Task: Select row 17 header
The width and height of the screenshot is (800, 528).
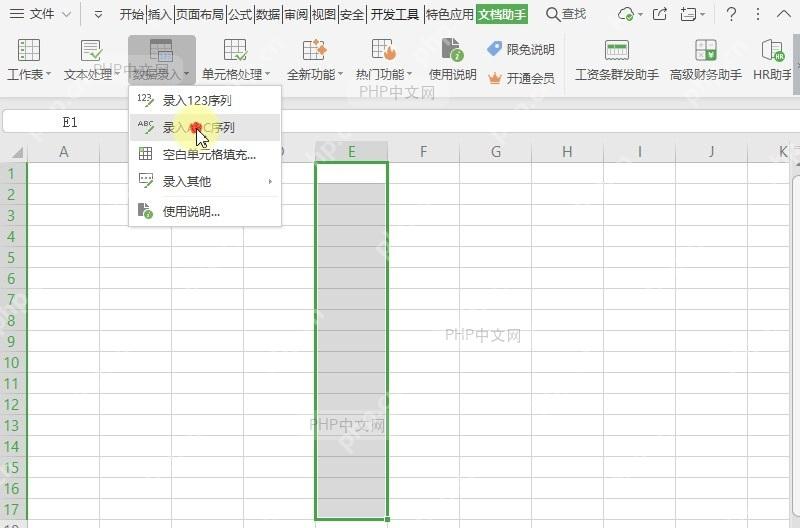Action: click(12, 510)
